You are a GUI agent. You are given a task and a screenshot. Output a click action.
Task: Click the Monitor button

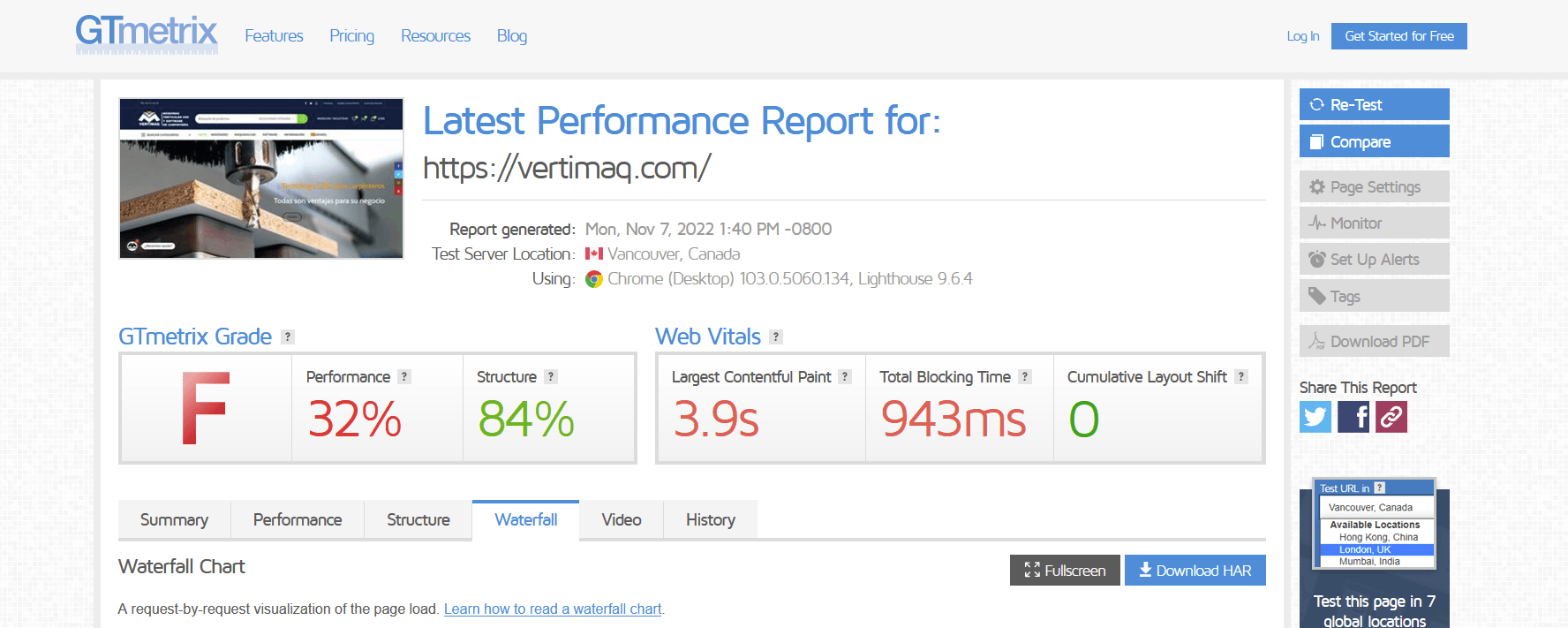(1375, 223)
